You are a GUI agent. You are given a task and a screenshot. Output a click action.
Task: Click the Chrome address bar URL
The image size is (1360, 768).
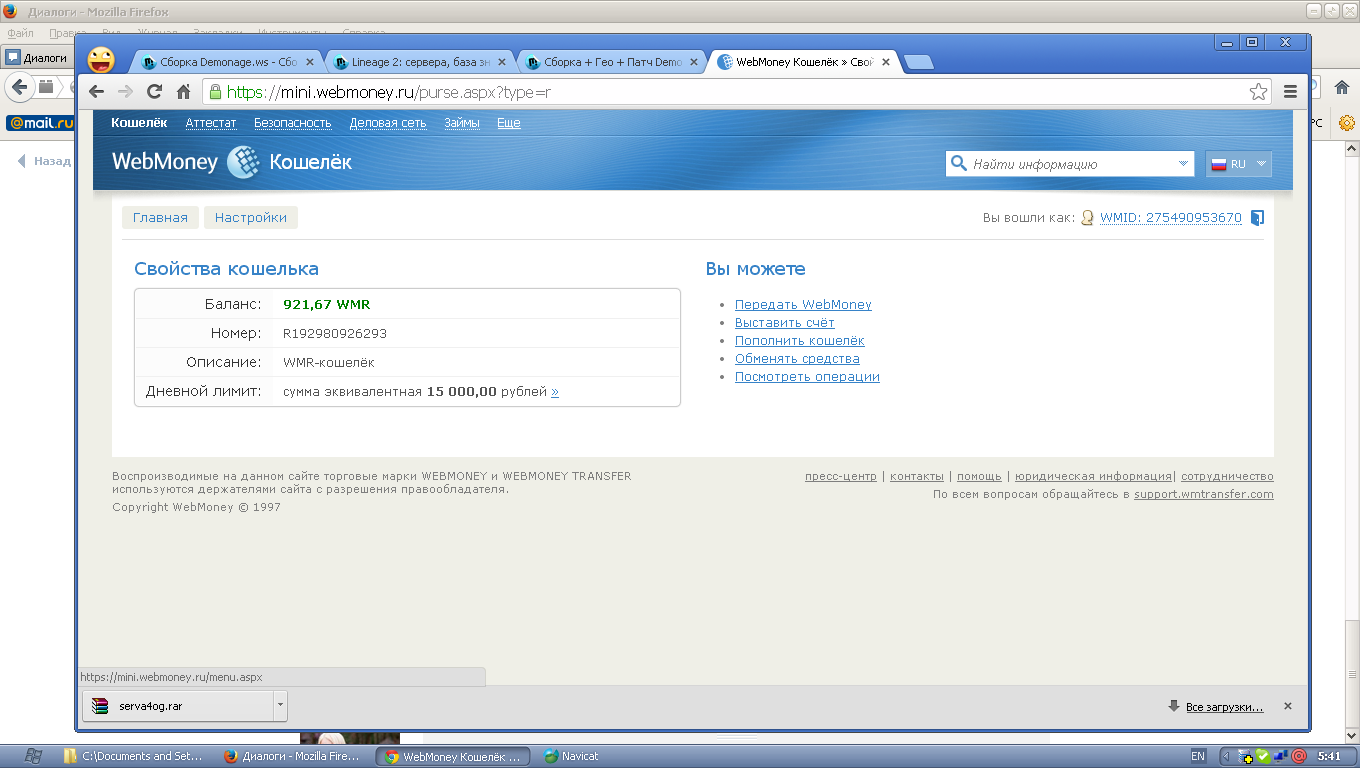[x=389, y=92]
